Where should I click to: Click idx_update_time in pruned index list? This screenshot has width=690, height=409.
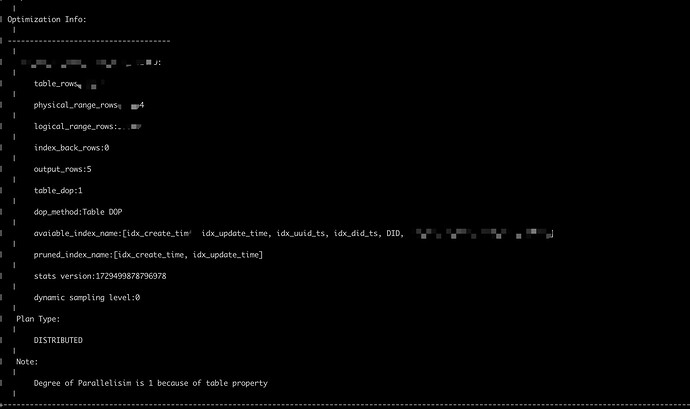[x=226, y=255]
